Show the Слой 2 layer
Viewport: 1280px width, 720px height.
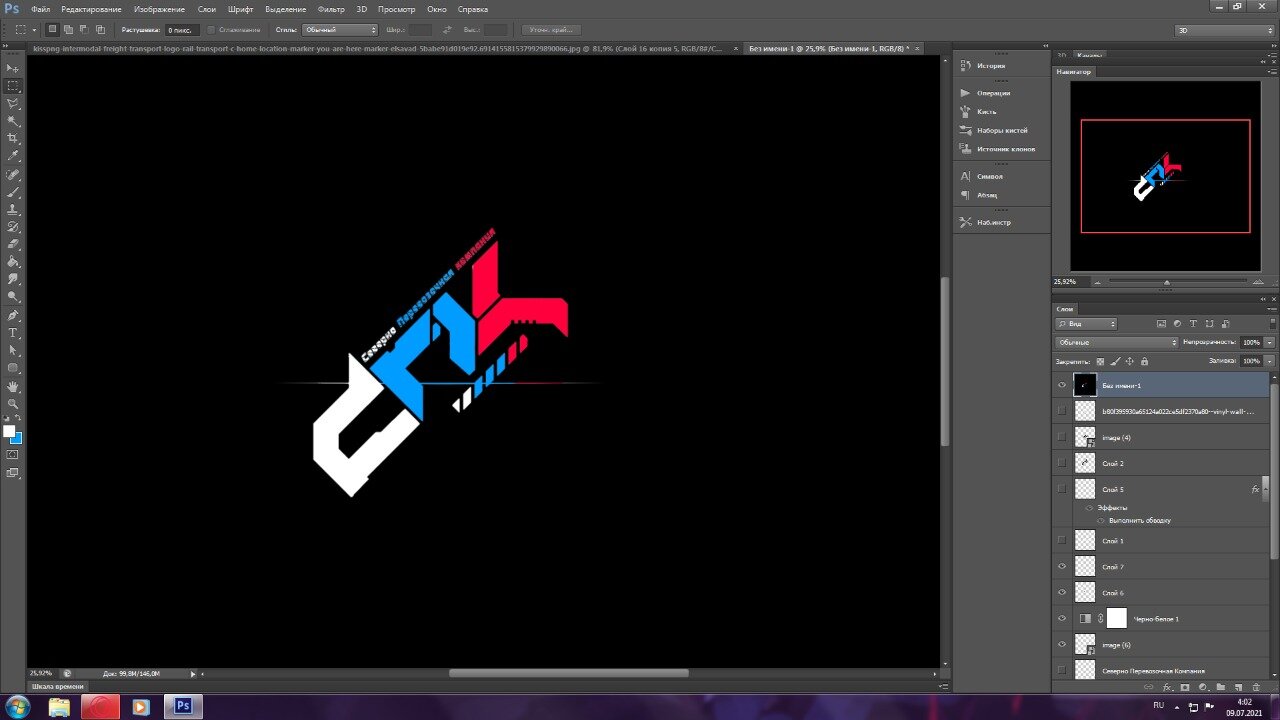(1062, 463)
